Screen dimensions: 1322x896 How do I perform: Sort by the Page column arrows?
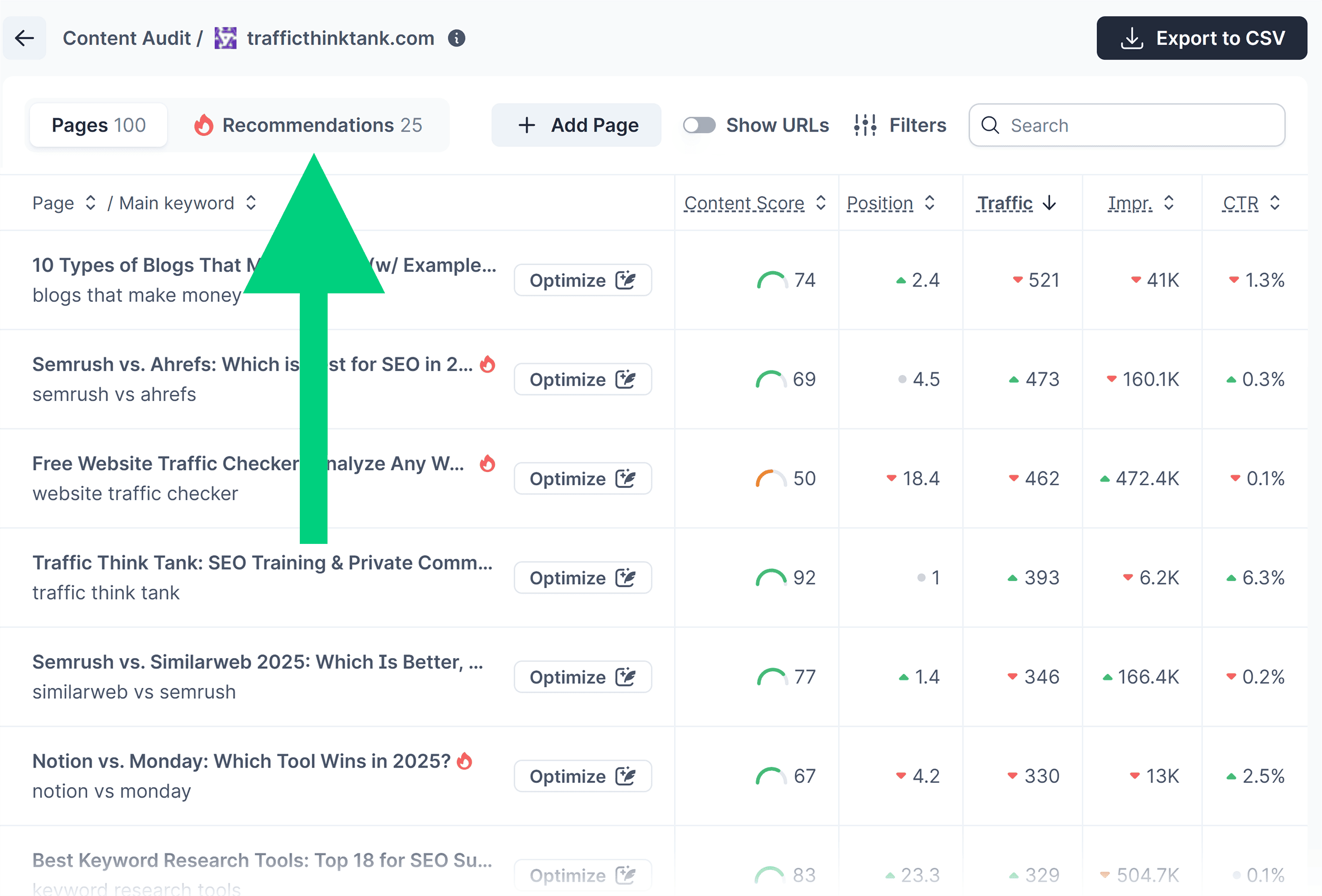pyautogui.click(x=90, y=203)
